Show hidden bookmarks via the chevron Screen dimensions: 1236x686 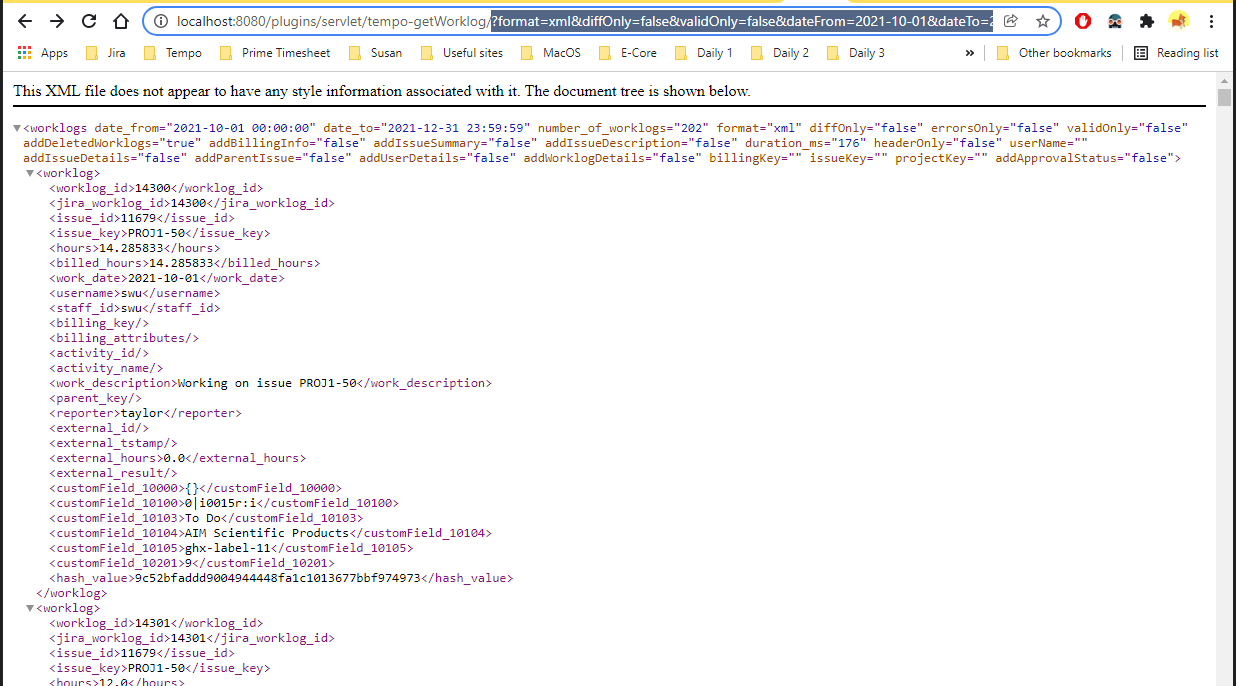point(968,52)
